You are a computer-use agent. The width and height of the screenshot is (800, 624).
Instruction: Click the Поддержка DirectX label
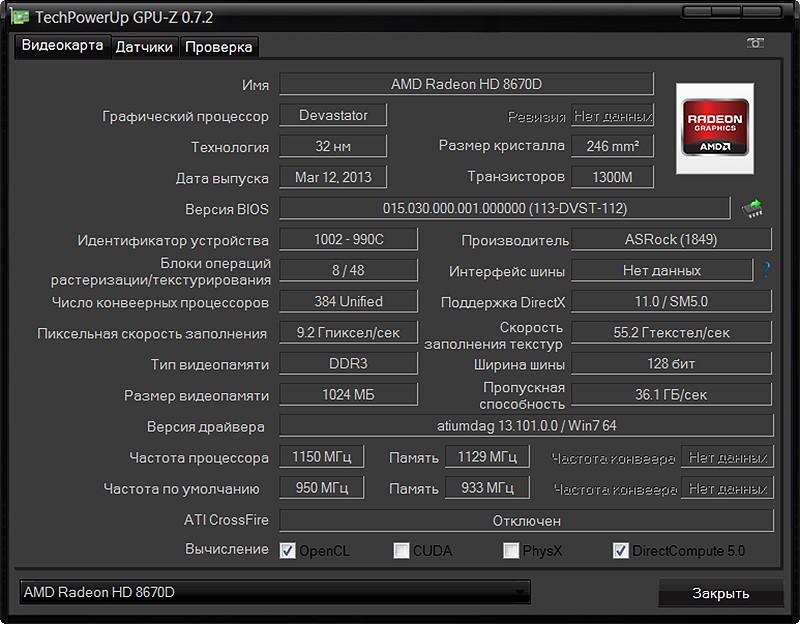(503, 303)
